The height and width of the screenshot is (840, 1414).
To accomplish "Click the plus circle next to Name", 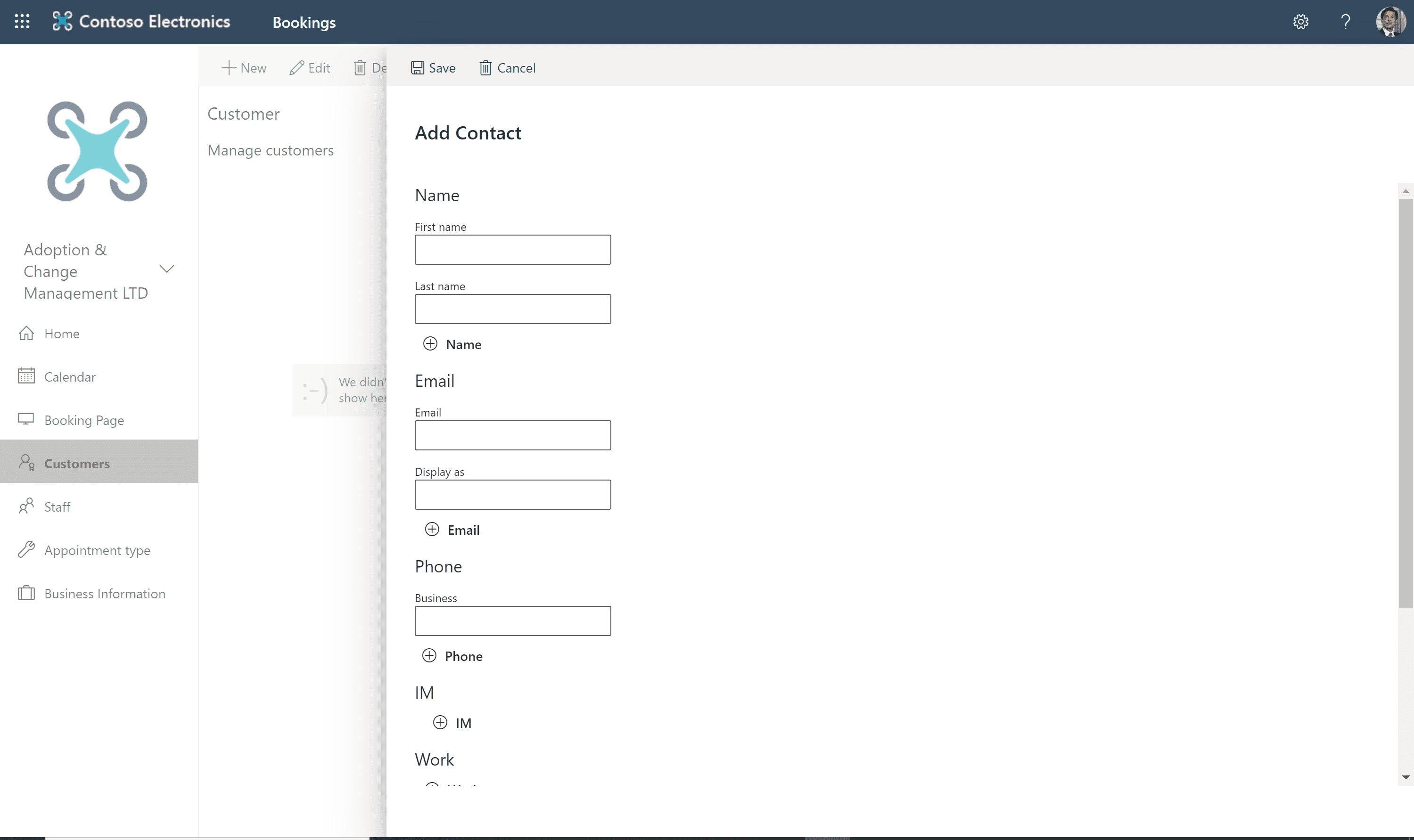I will [x=430, y=343].
